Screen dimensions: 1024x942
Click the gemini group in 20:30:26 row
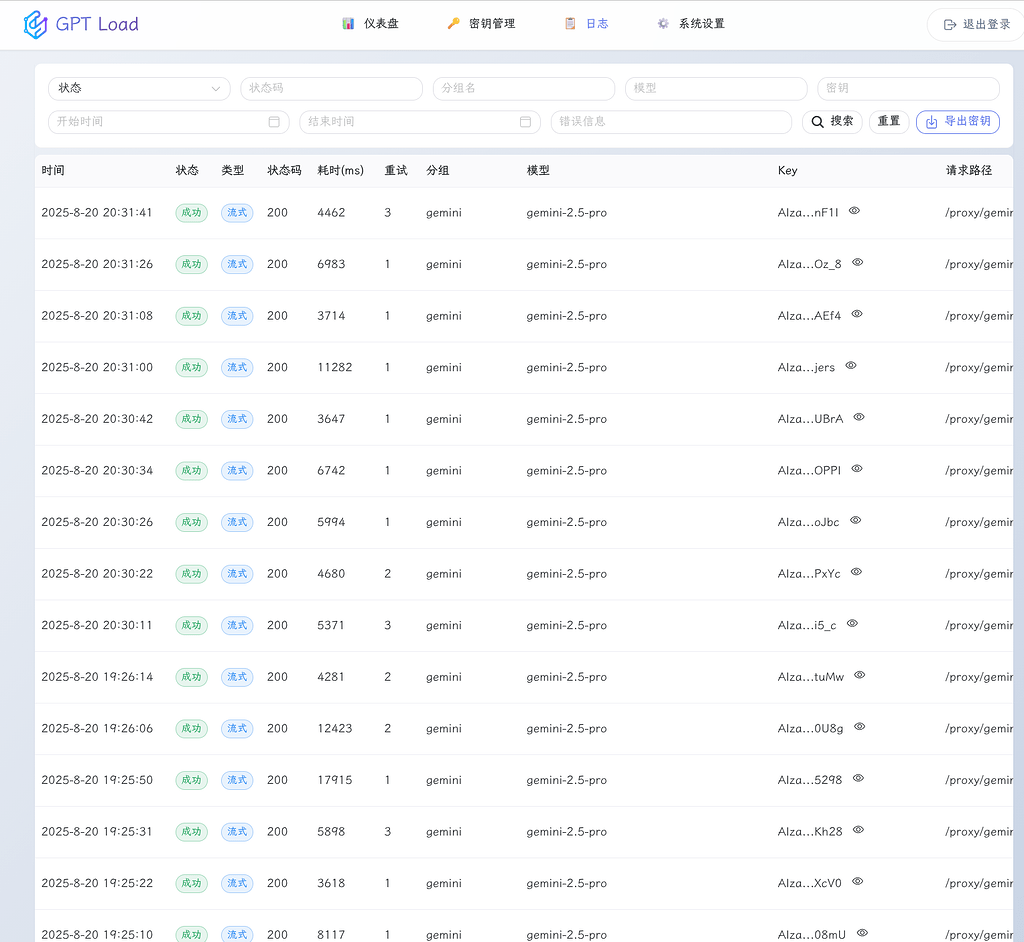pyautogui.click(x=444, y=523)
